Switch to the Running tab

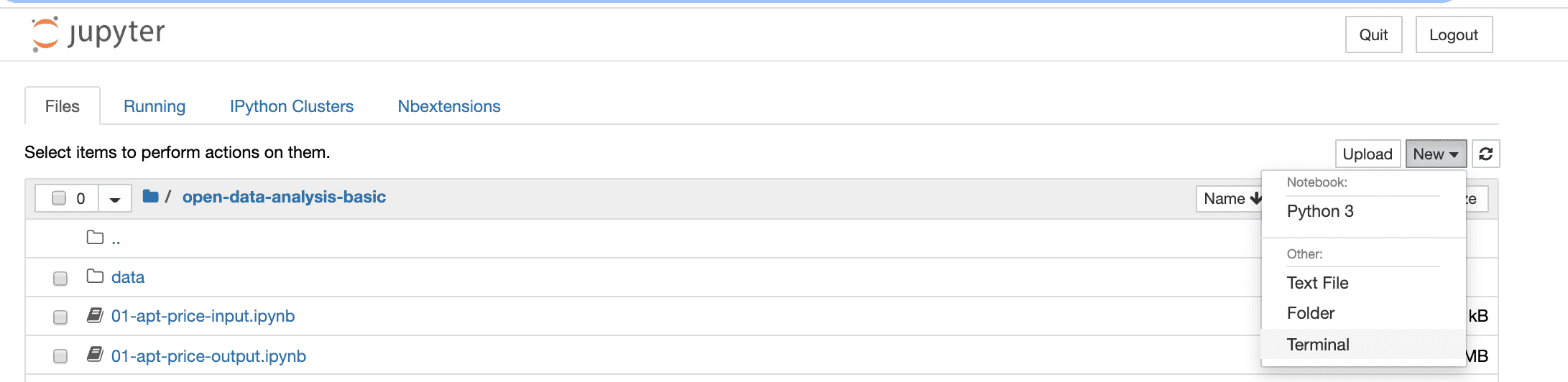tap(155, 106)
